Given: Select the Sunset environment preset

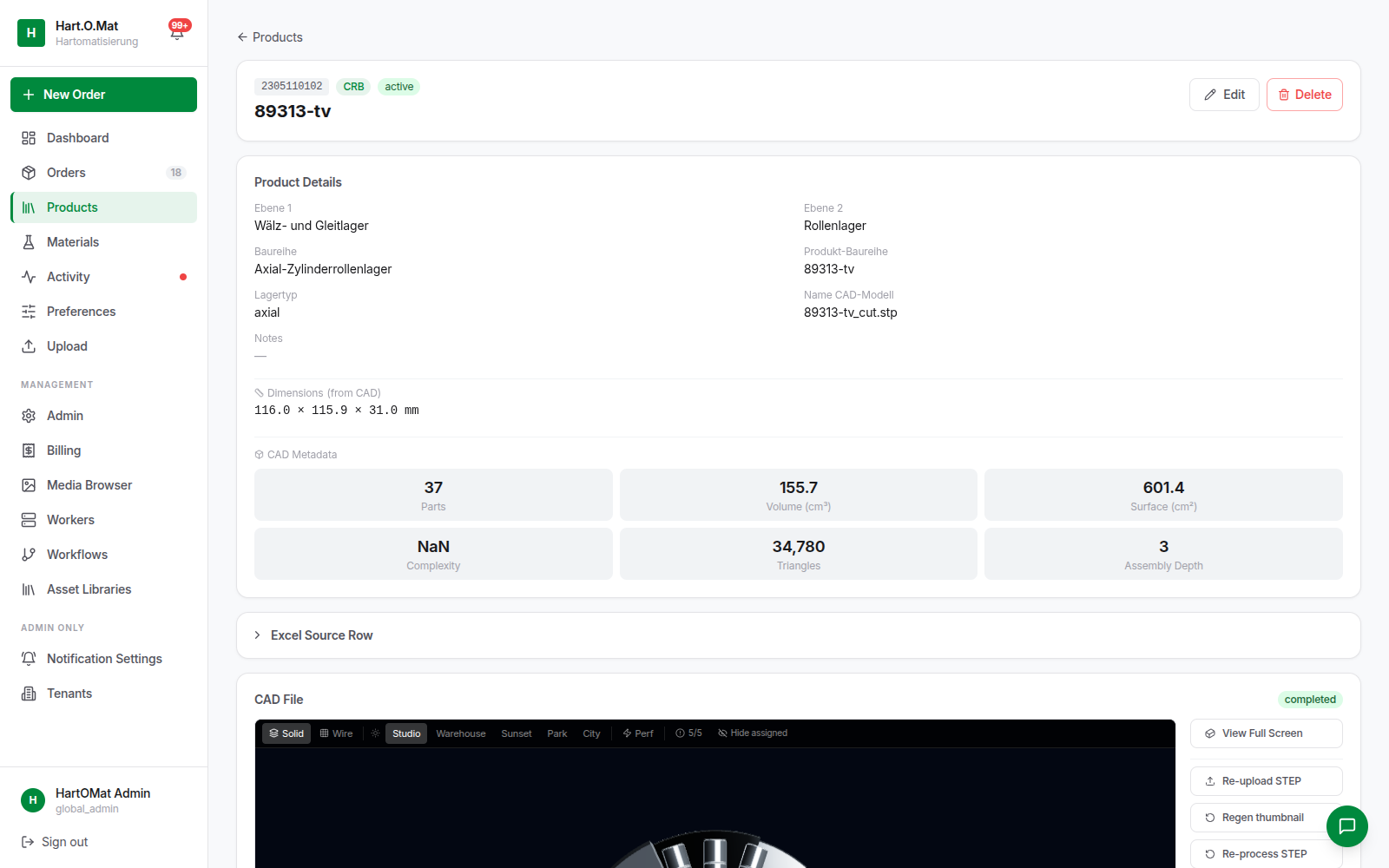Looking at the screenshot, I should click(x=517, y=733).
